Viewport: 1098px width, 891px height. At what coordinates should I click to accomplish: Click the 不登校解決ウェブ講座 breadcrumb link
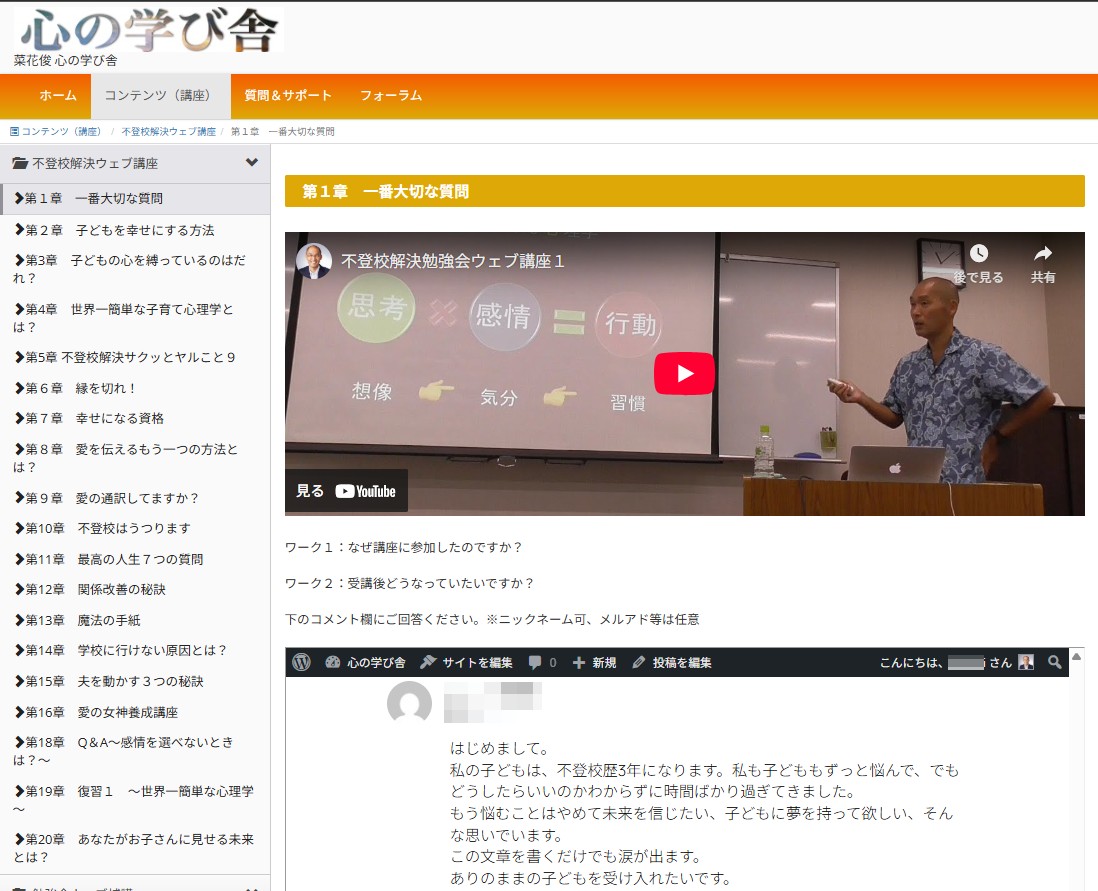pyautogui.click(x=168, y=132)
